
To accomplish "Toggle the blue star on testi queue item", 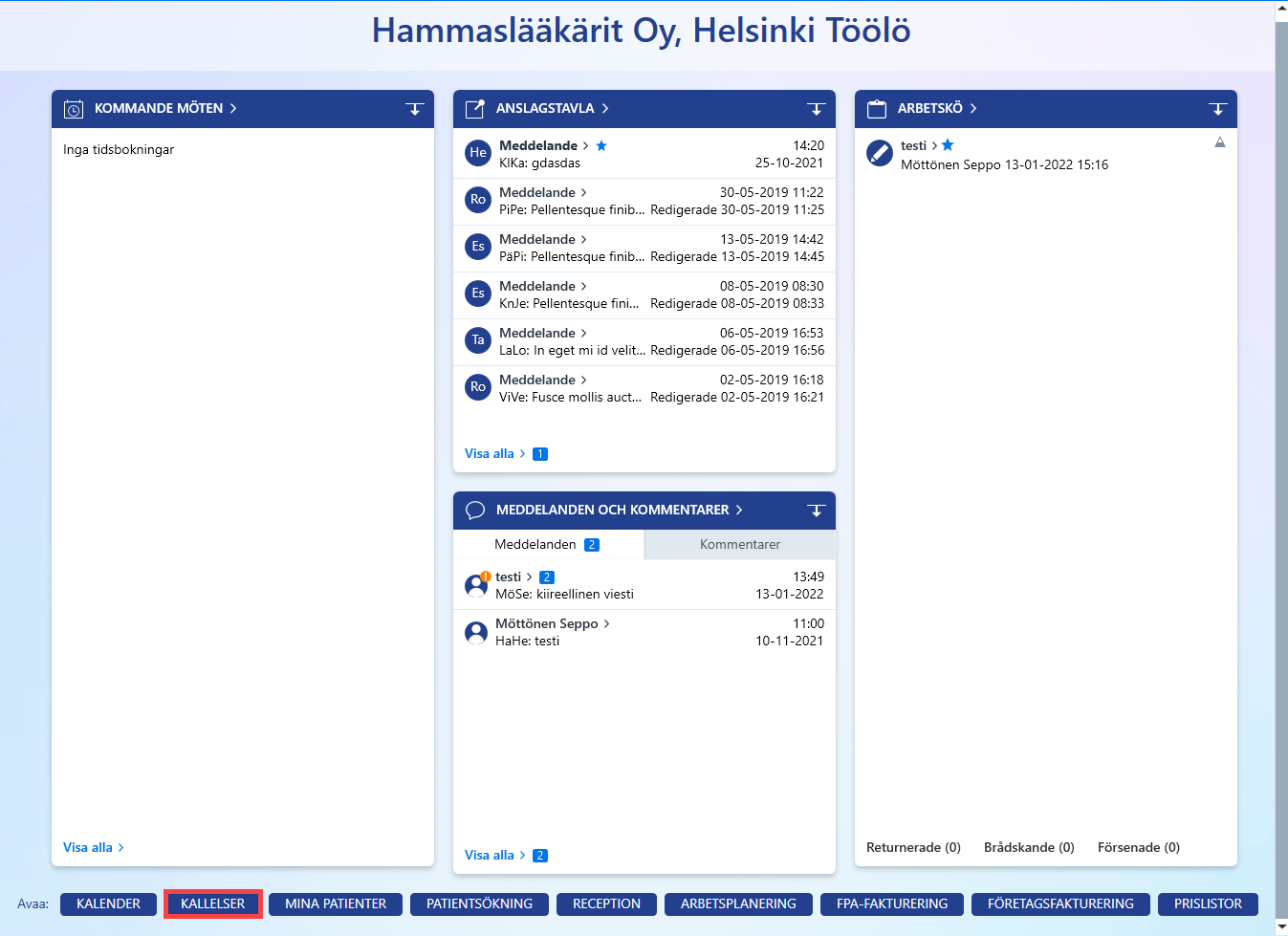I will pyautogui.click(x=948, y=145).
